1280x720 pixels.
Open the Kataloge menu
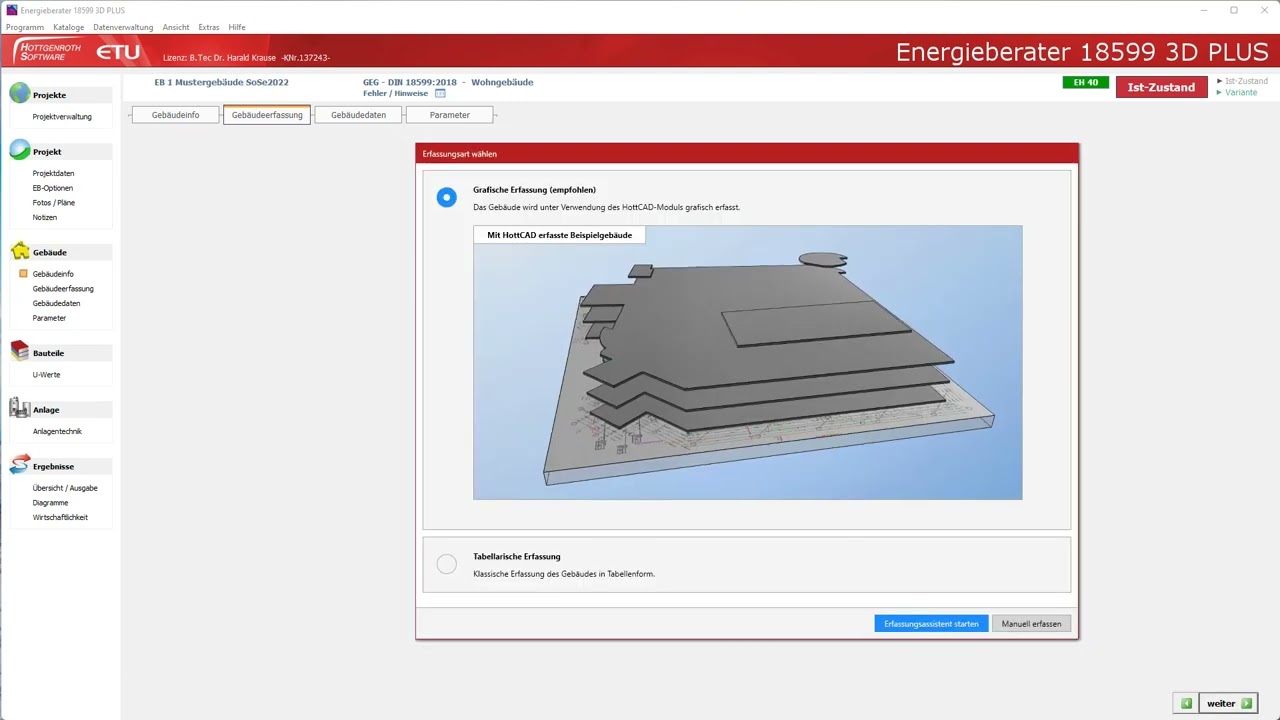[69, 27]
